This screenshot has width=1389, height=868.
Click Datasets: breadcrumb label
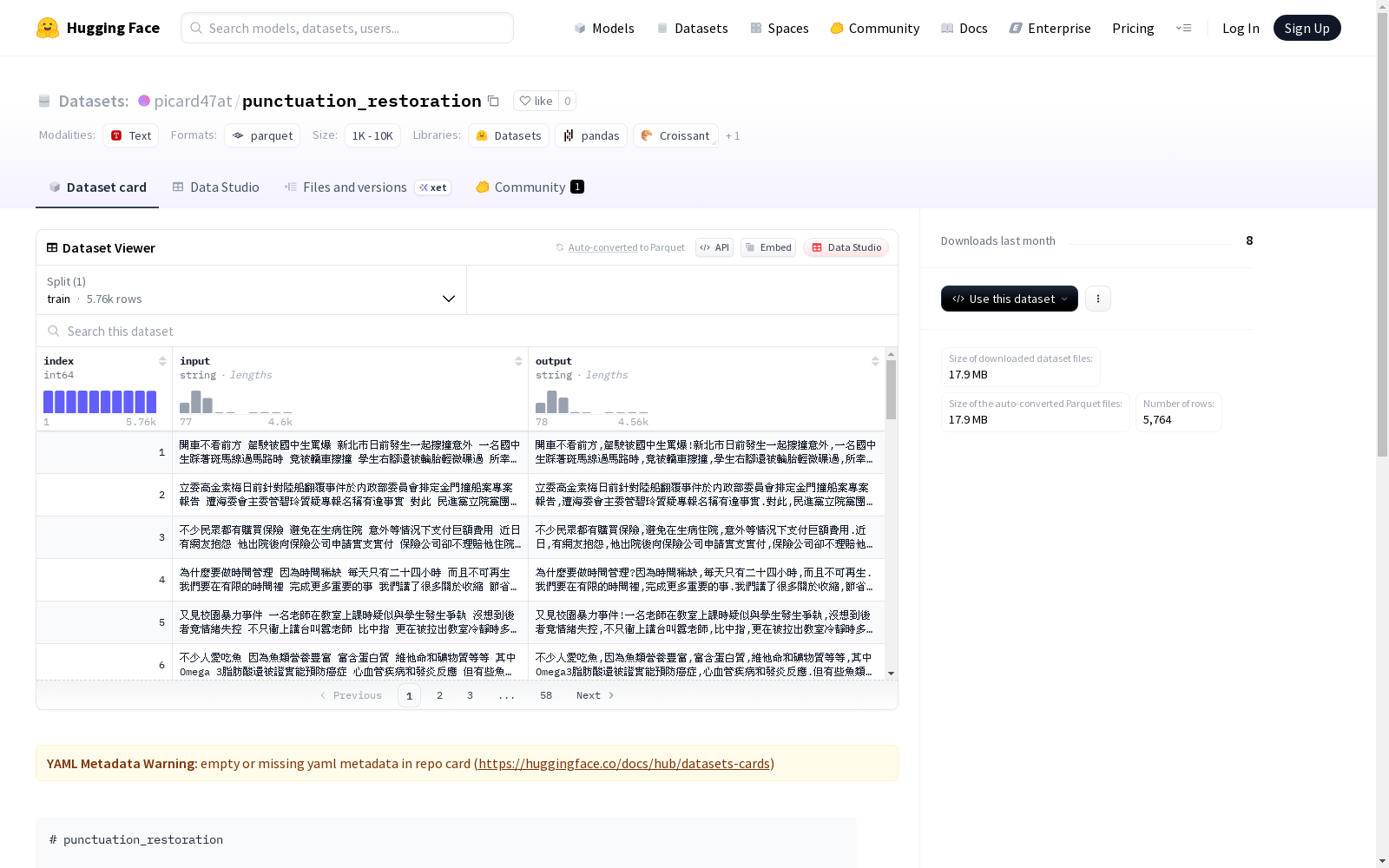click(x=94, y=101)
